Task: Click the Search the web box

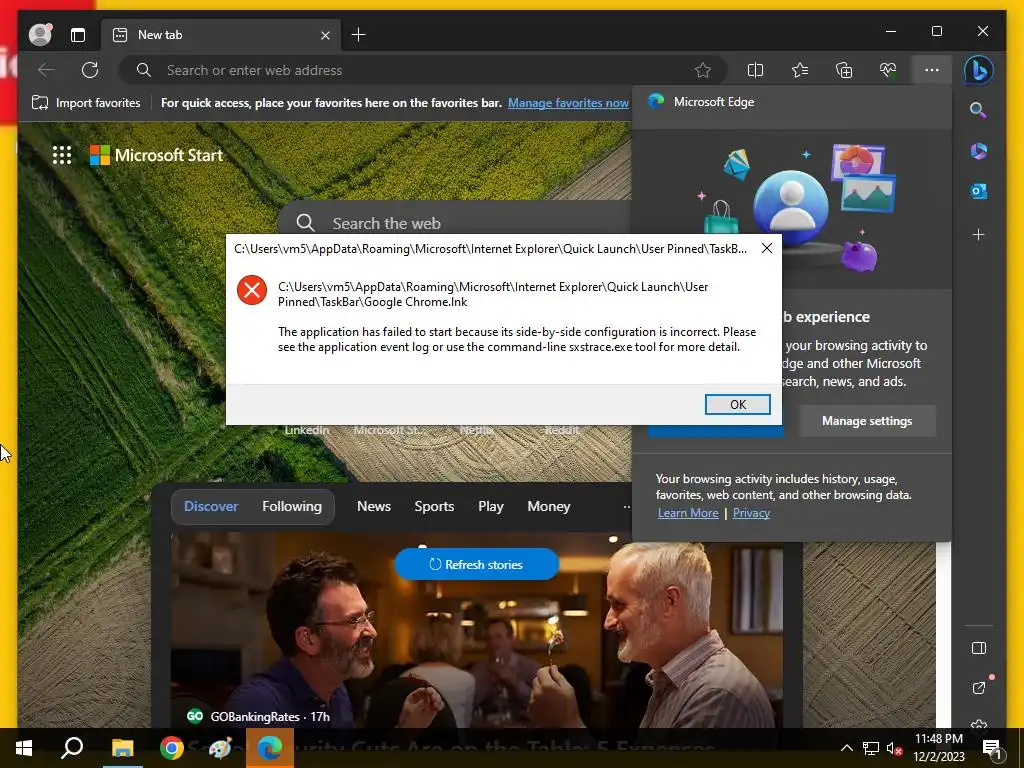Action: pos(457,223)
